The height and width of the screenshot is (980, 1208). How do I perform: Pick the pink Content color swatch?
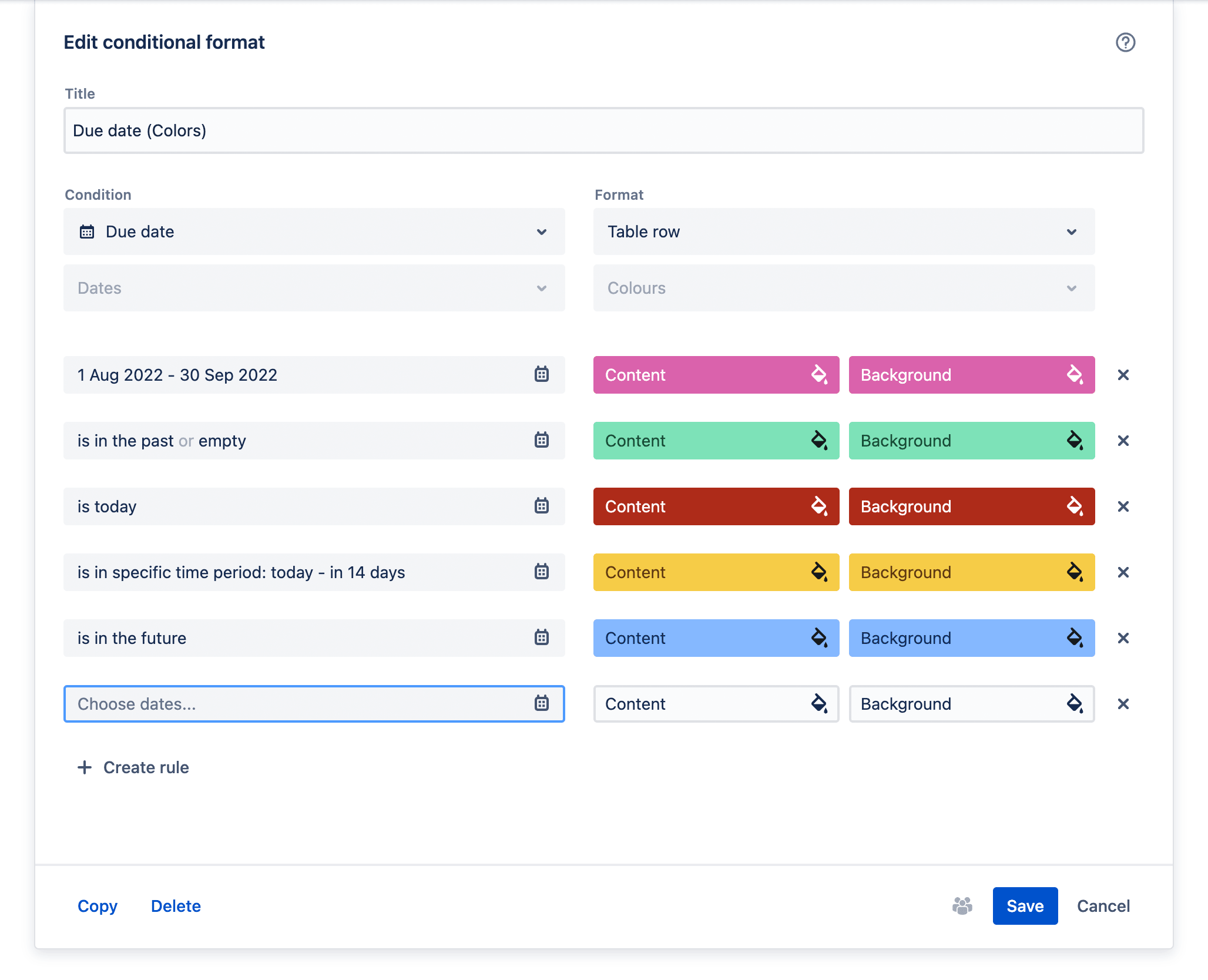[716, 375]
